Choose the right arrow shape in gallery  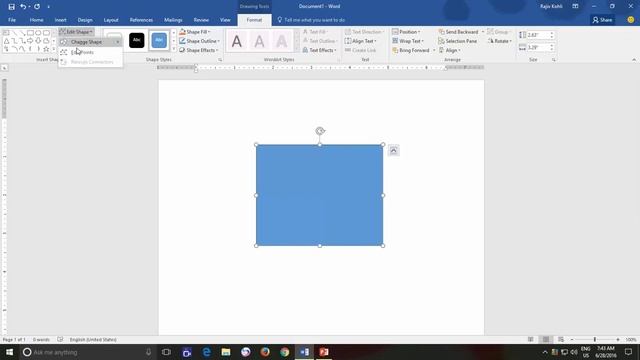point(30,41)
